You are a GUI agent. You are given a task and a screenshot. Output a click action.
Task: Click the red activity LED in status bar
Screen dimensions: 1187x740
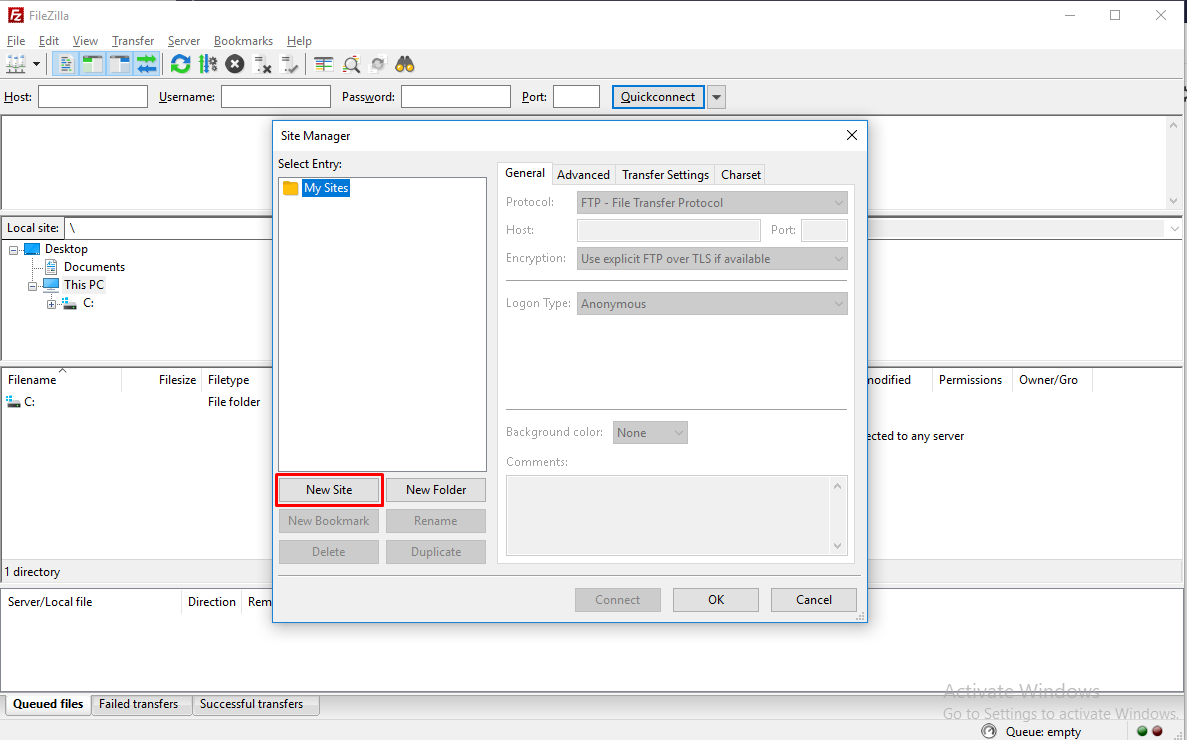[x=1157, y=731]
